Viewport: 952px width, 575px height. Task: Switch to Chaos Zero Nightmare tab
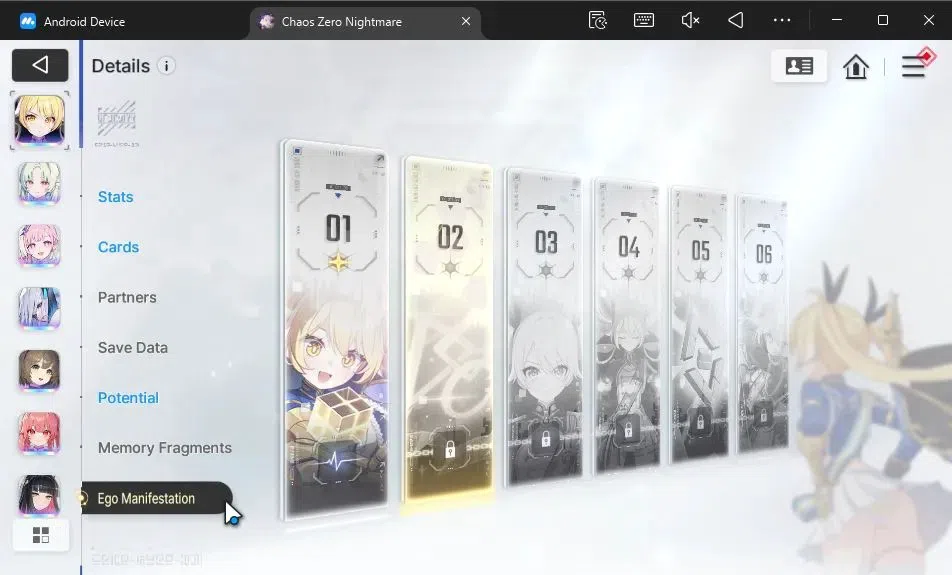coord(364,21)
